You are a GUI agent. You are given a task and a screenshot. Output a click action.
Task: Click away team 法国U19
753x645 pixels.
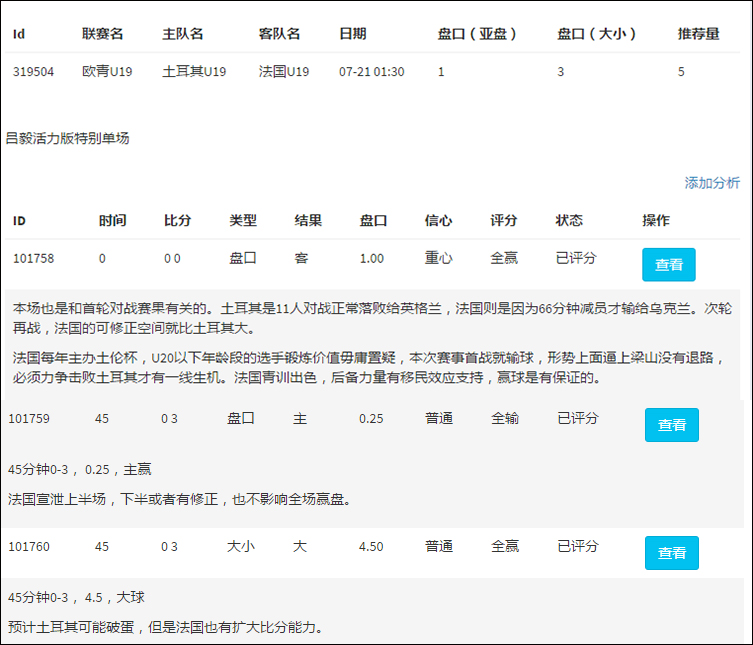[284, 72]
